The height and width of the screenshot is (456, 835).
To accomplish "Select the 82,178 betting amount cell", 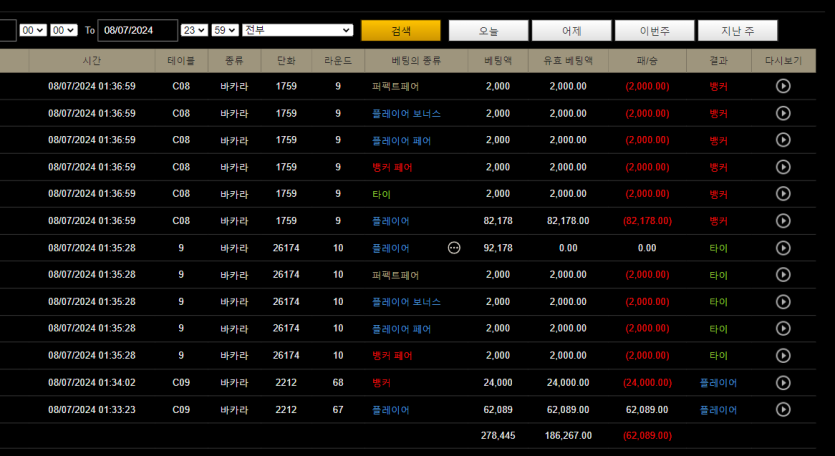I will point(498,221).
